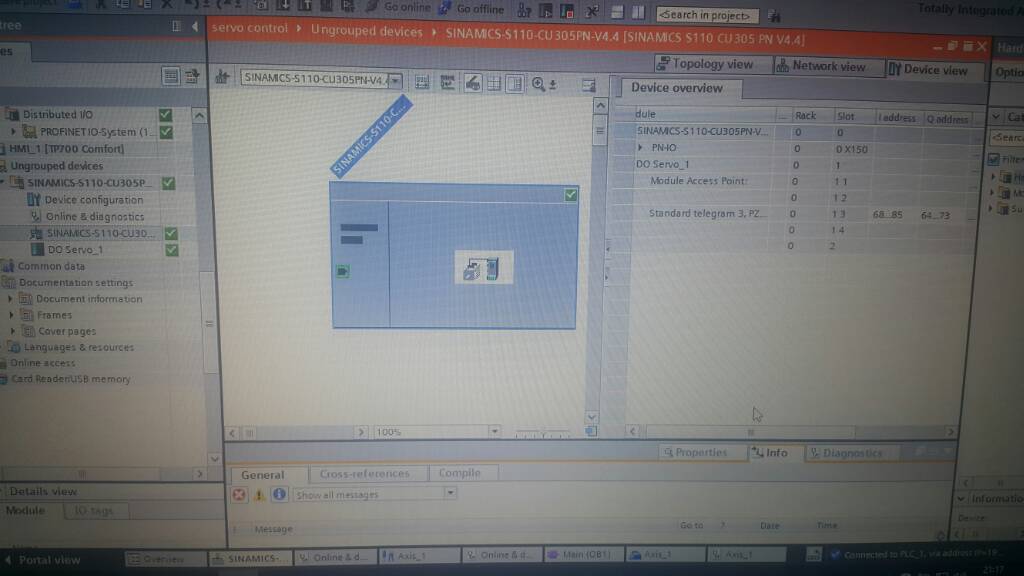Expand the PN-IO row in Device overview
The image size is (1024, 576).
641,148
